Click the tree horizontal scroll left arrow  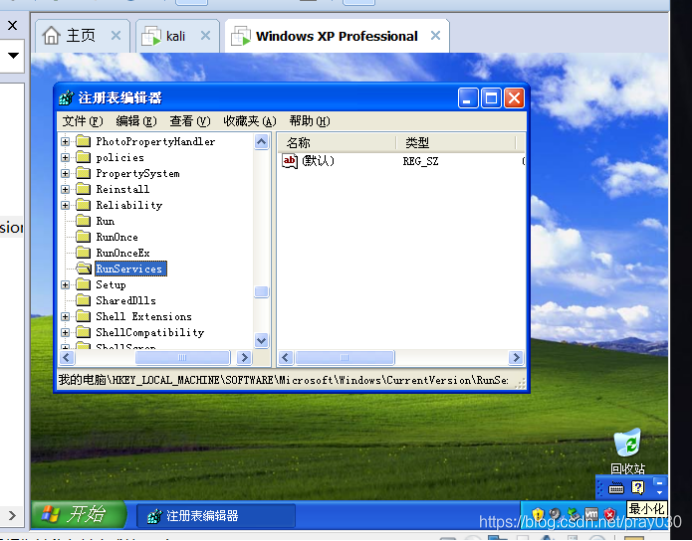point(67,357)
